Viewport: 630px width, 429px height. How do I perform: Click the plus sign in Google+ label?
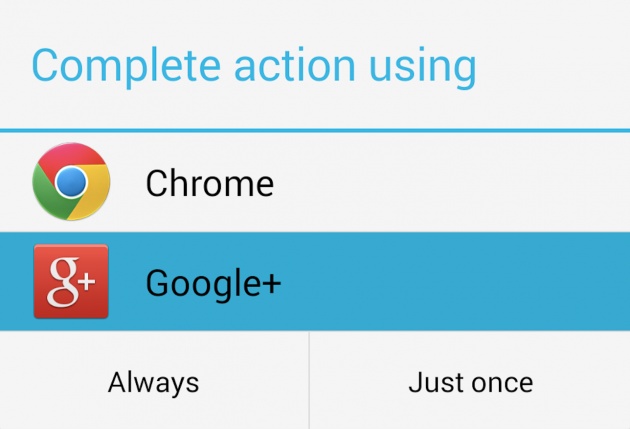pyautogui.click(x=268, y=283)
